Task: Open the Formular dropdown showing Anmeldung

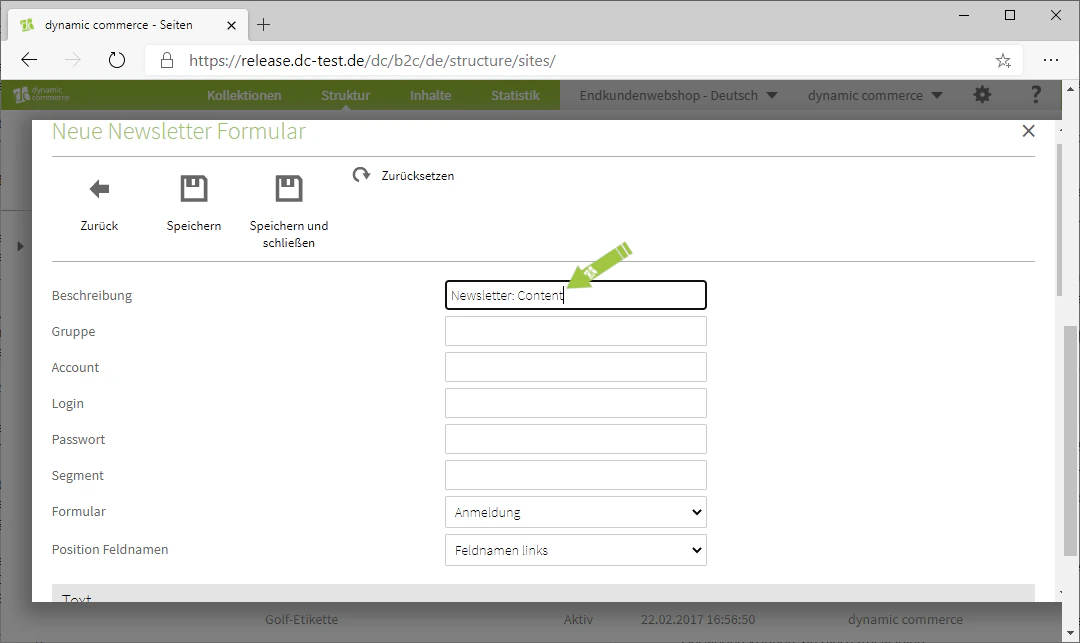Action: [x=576, y=512]
